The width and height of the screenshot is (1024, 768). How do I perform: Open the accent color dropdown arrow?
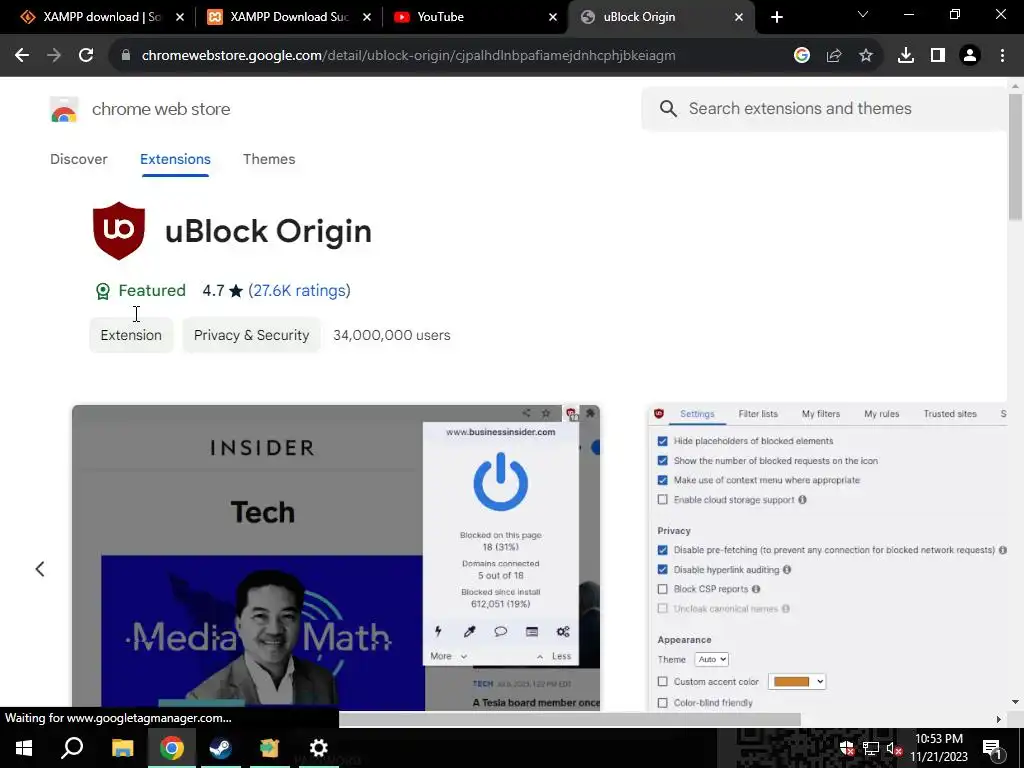tap(820, 682)
